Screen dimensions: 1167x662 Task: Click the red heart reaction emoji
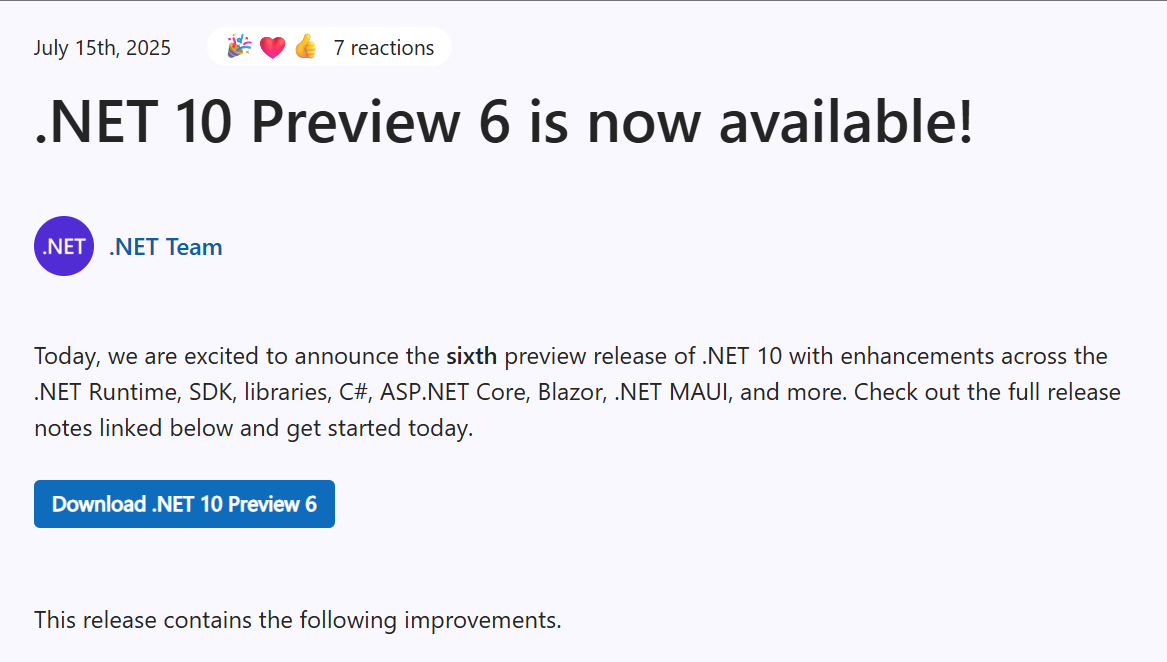click(272, 48)
